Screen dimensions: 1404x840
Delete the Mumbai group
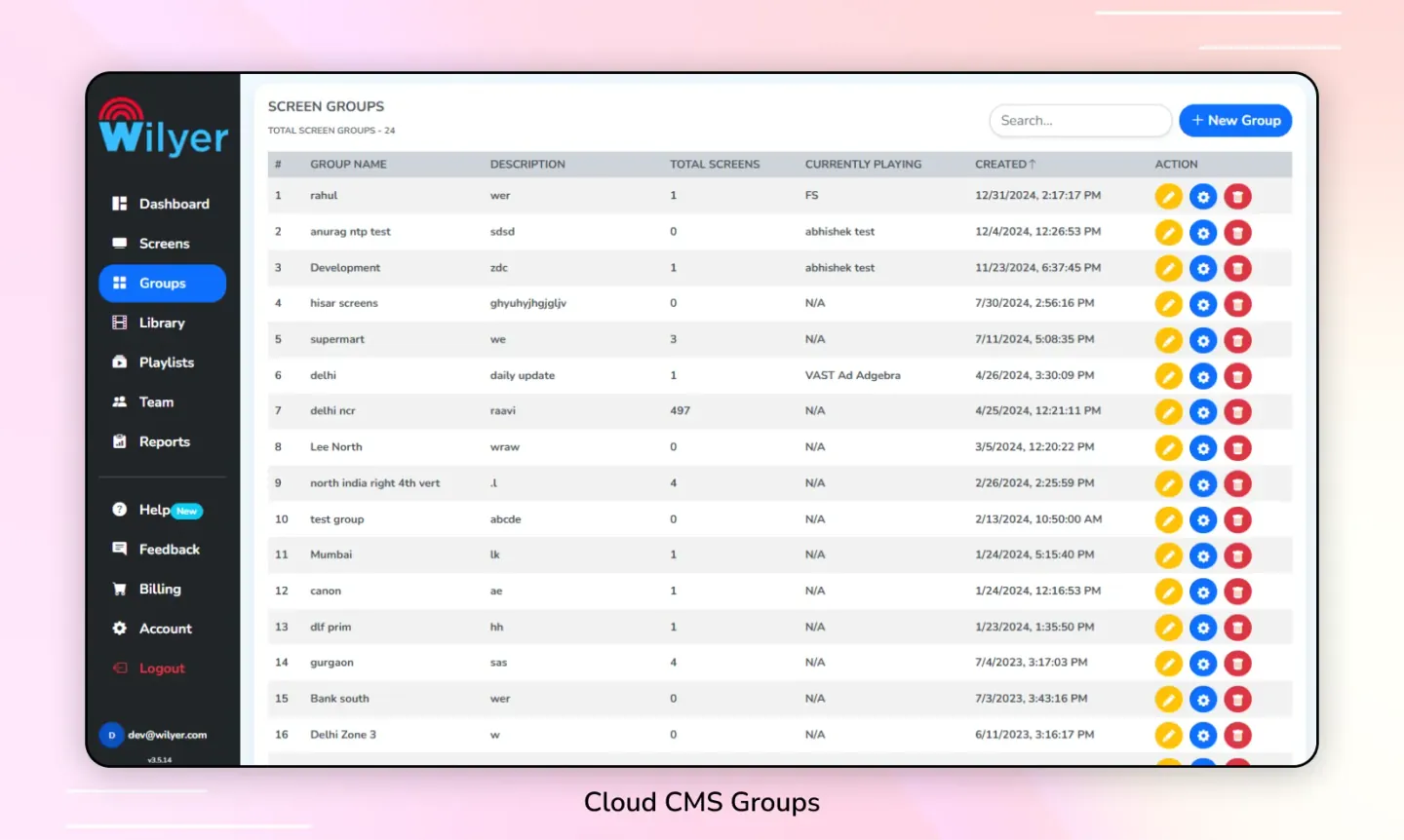tap(1237, 556)
